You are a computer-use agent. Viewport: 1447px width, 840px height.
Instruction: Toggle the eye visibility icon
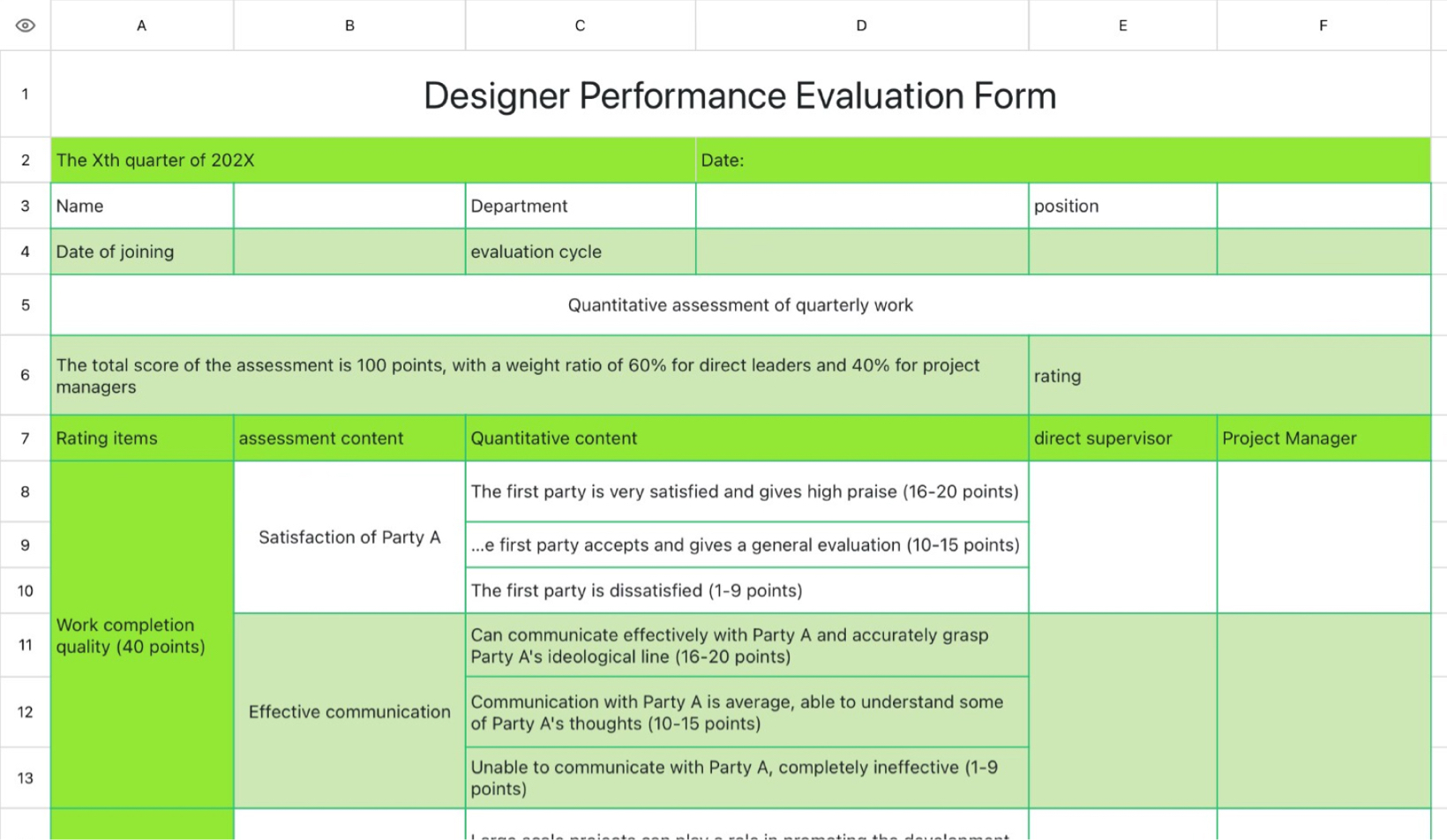[x=26, y=26]
